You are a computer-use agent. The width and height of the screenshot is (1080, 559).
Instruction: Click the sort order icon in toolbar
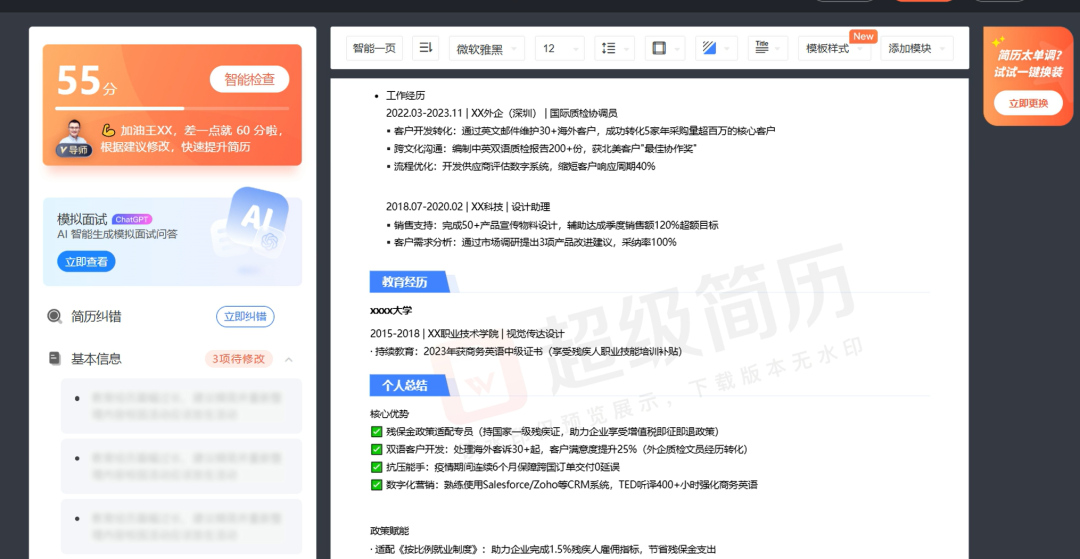pos(425,48)
